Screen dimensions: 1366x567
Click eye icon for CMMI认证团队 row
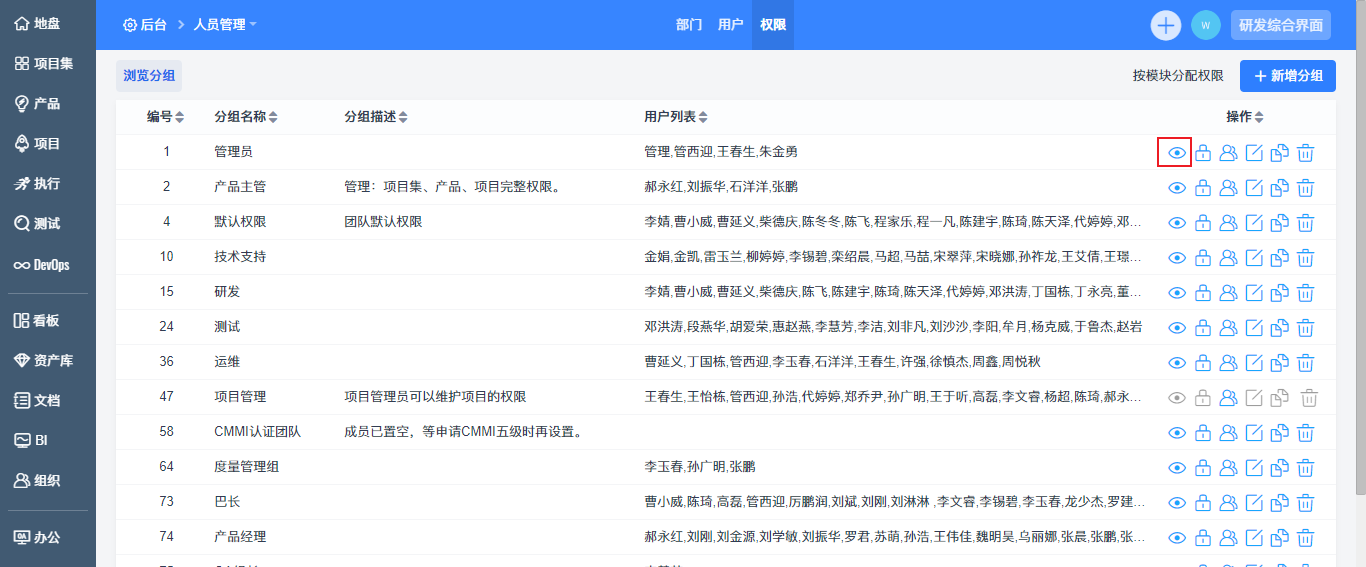pos(1177,433)
